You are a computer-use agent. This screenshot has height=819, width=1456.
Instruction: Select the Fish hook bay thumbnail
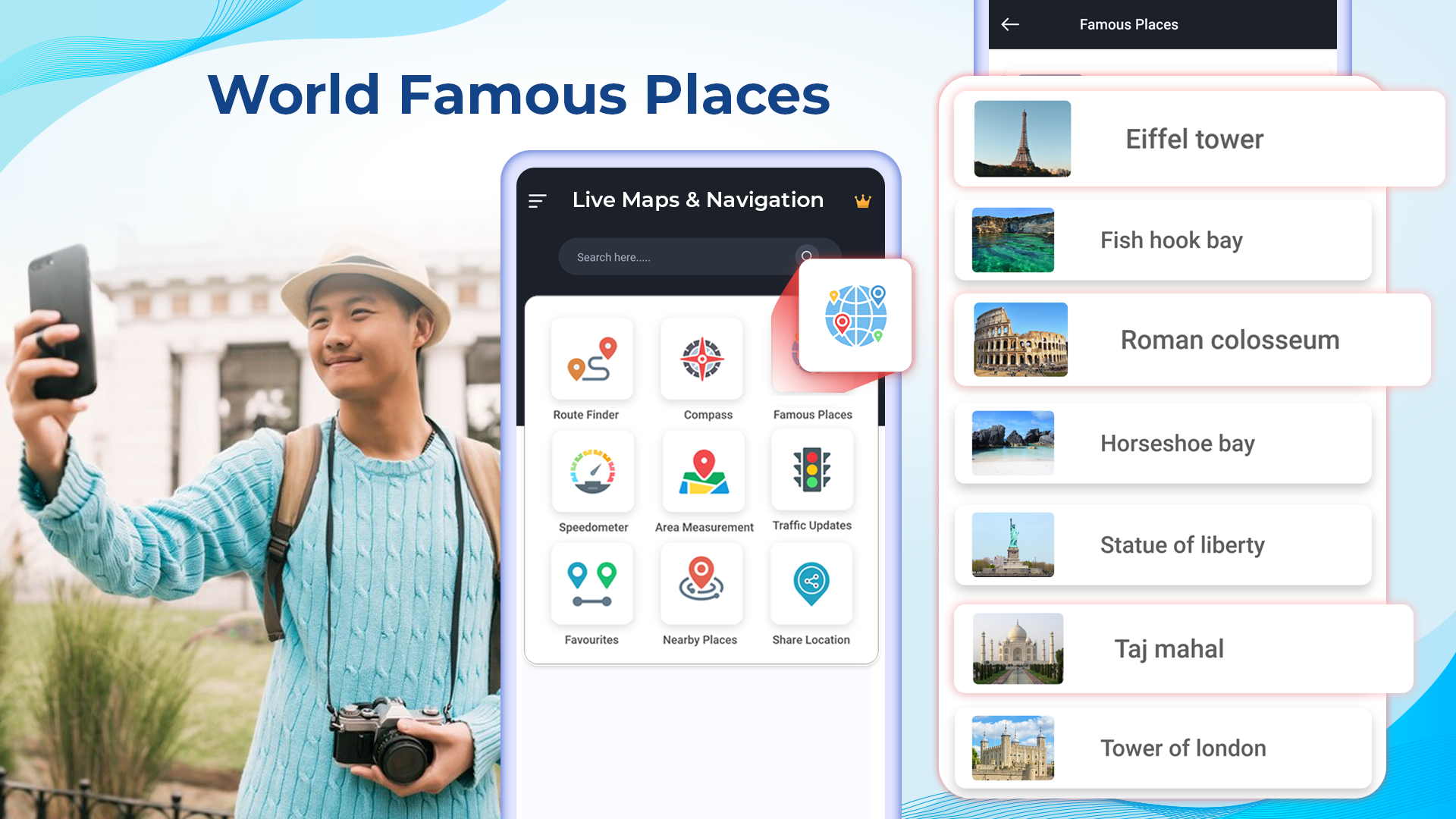[x=1013, y=240]
